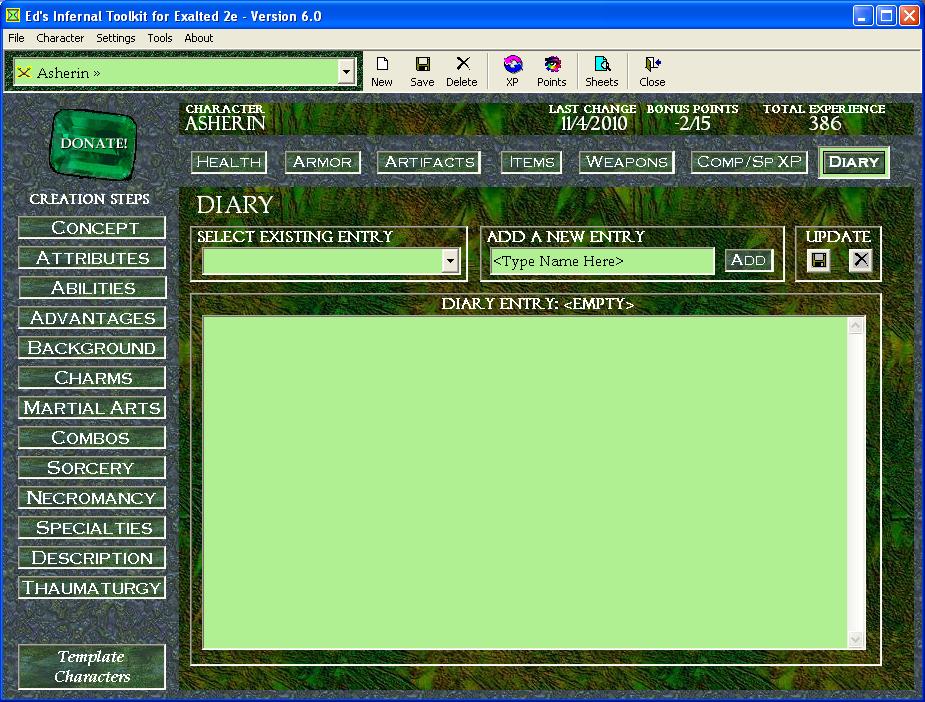925x702 pixels.
Task: Switch to the Weapons tab
Action: click(627, 162)
